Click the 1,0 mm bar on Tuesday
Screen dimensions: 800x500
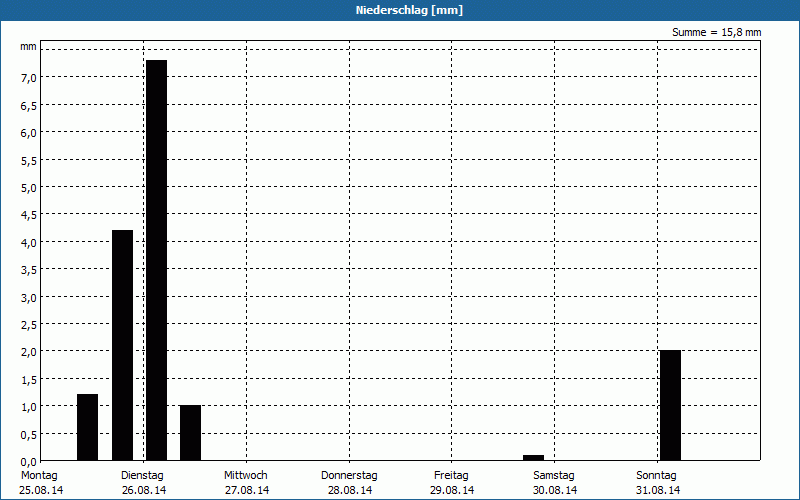pyautogui.click(x=190, y=433)
